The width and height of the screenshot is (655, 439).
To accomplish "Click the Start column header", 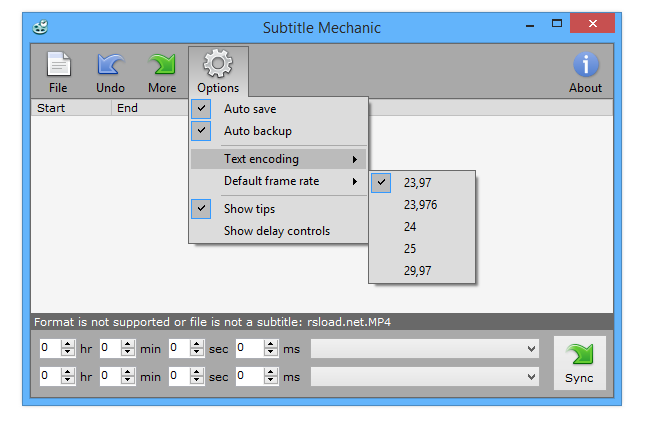I will tap(50, 107).
